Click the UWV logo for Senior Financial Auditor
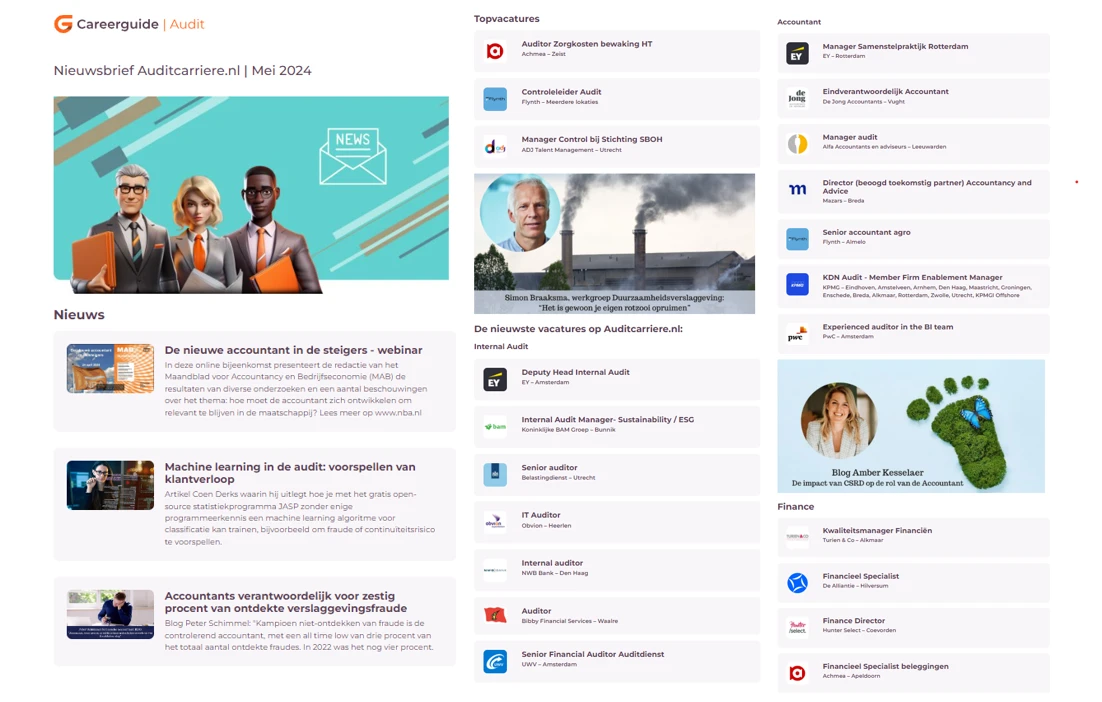This screenshot has width=1102, height=702. 495,661
